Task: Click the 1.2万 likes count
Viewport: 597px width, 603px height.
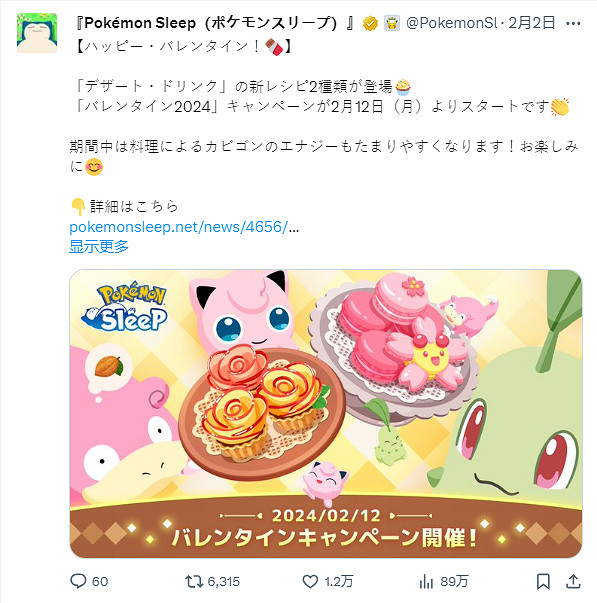Action: 339,581
